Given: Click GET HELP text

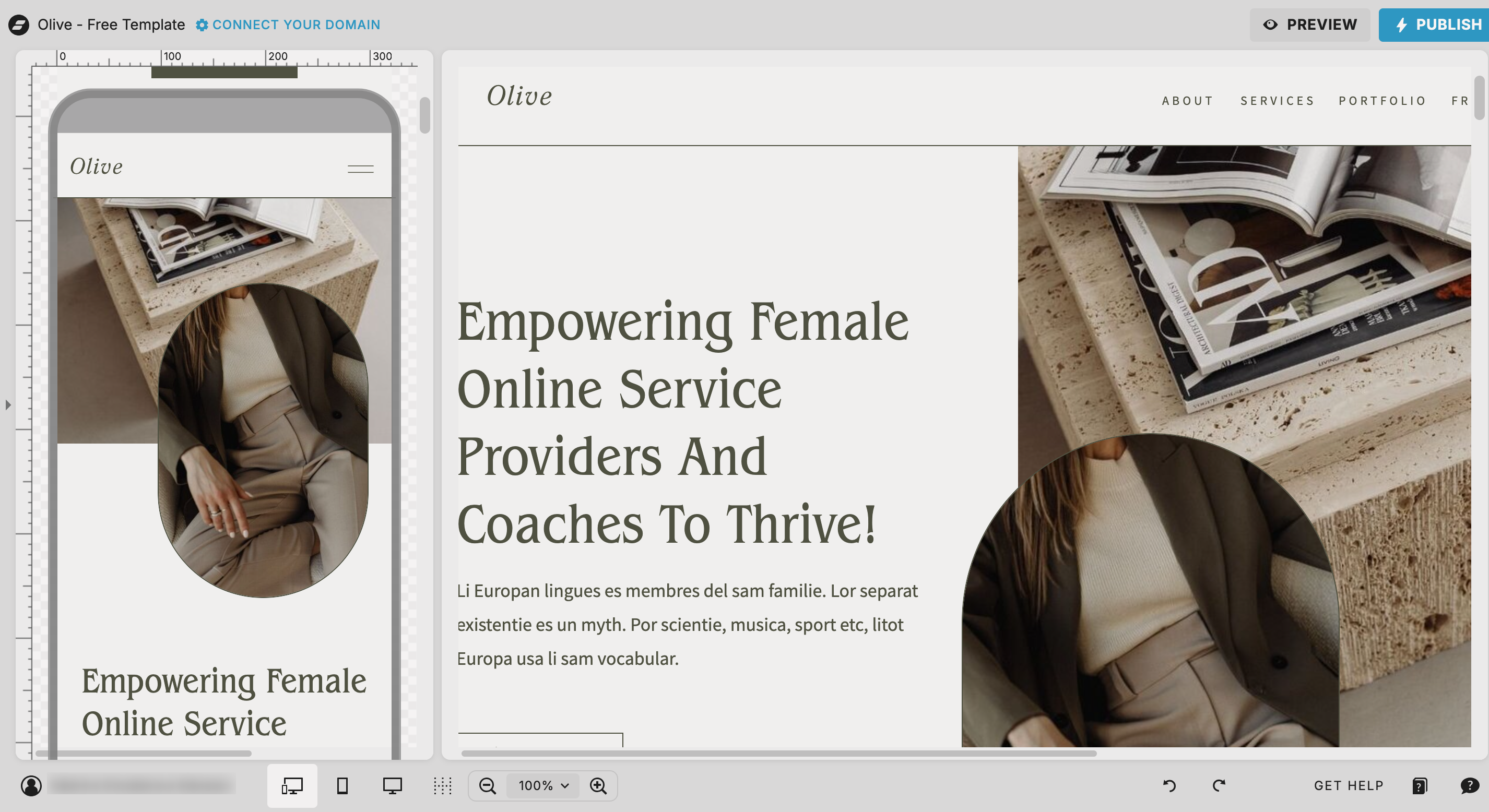Looking at the screenshot, I should tap(1349, 785).
